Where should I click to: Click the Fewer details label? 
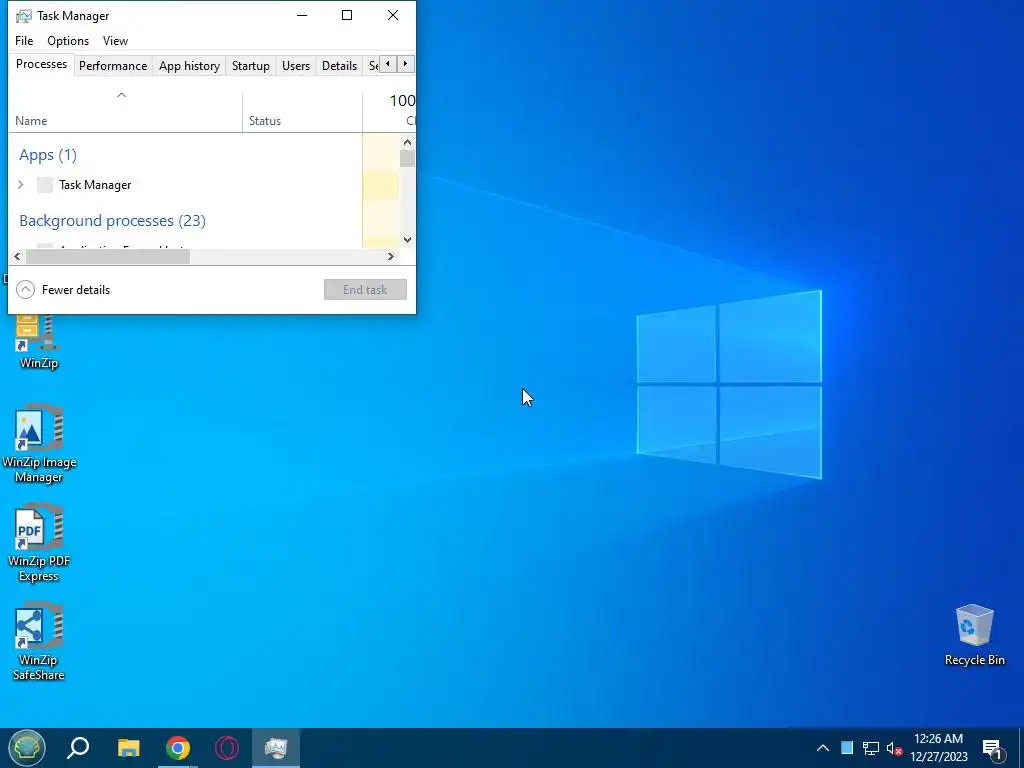(76, 290)
